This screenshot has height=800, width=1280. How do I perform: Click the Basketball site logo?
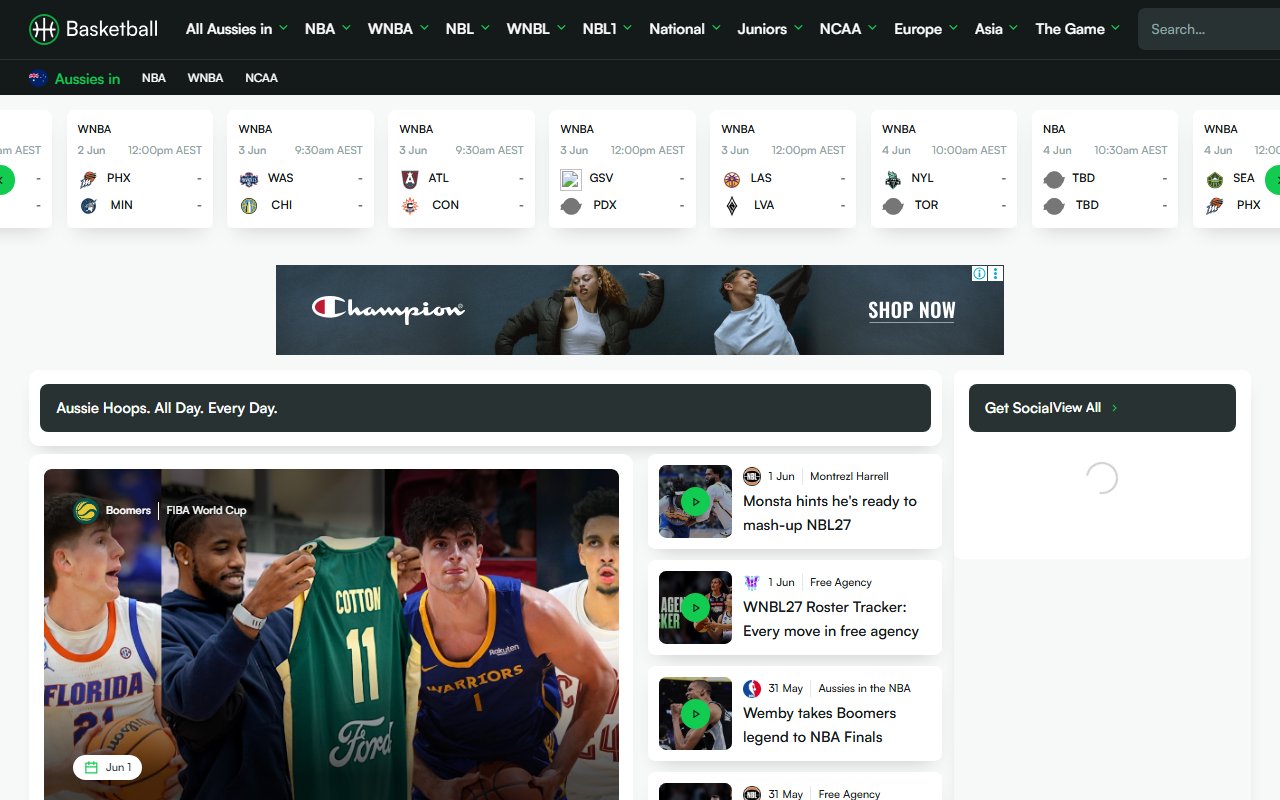point(93,29)
